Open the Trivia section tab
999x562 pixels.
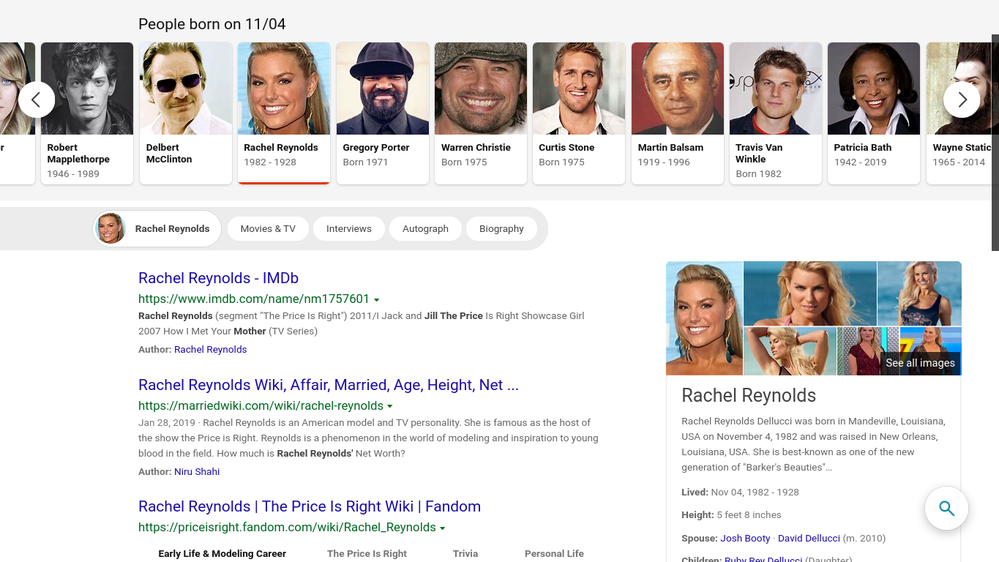tap(465, 554)
